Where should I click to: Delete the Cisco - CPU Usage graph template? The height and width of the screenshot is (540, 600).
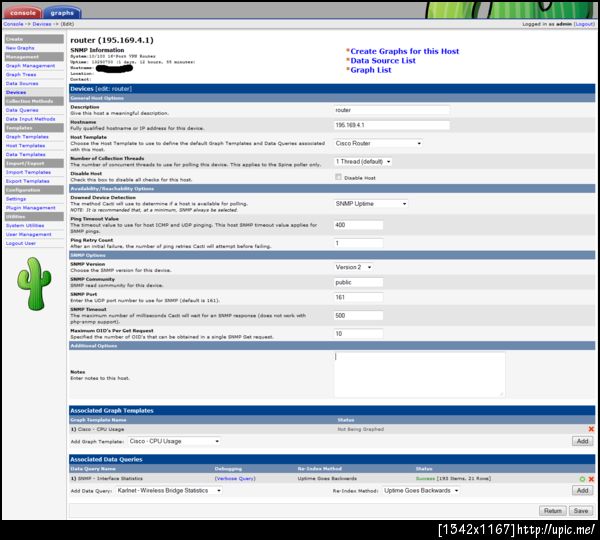591,429
